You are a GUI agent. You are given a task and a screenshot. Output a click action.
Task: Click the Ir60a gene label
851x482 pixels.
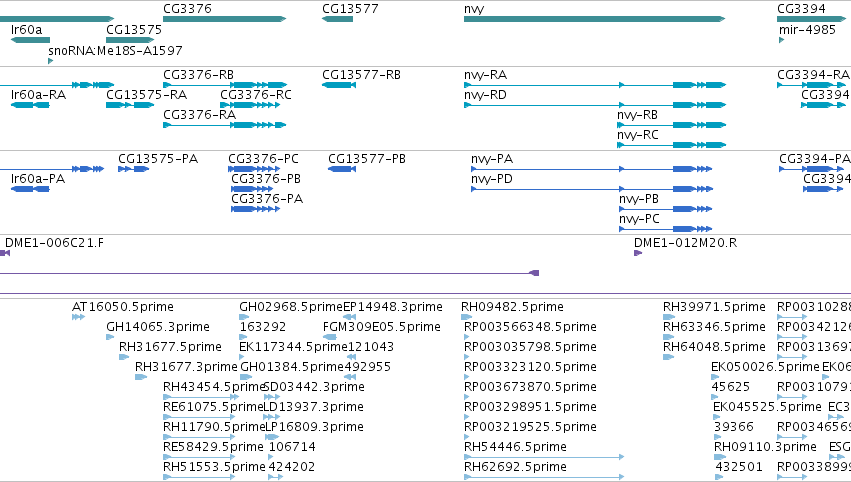click(27, 29)
